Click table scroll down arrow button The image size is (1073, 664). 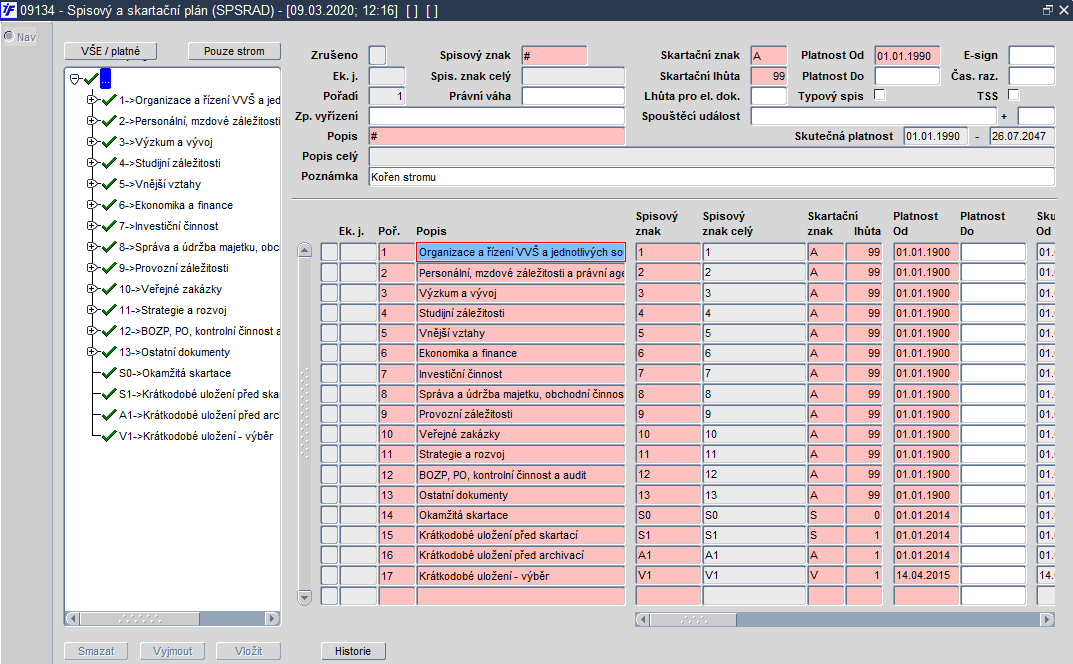point(305,597)
